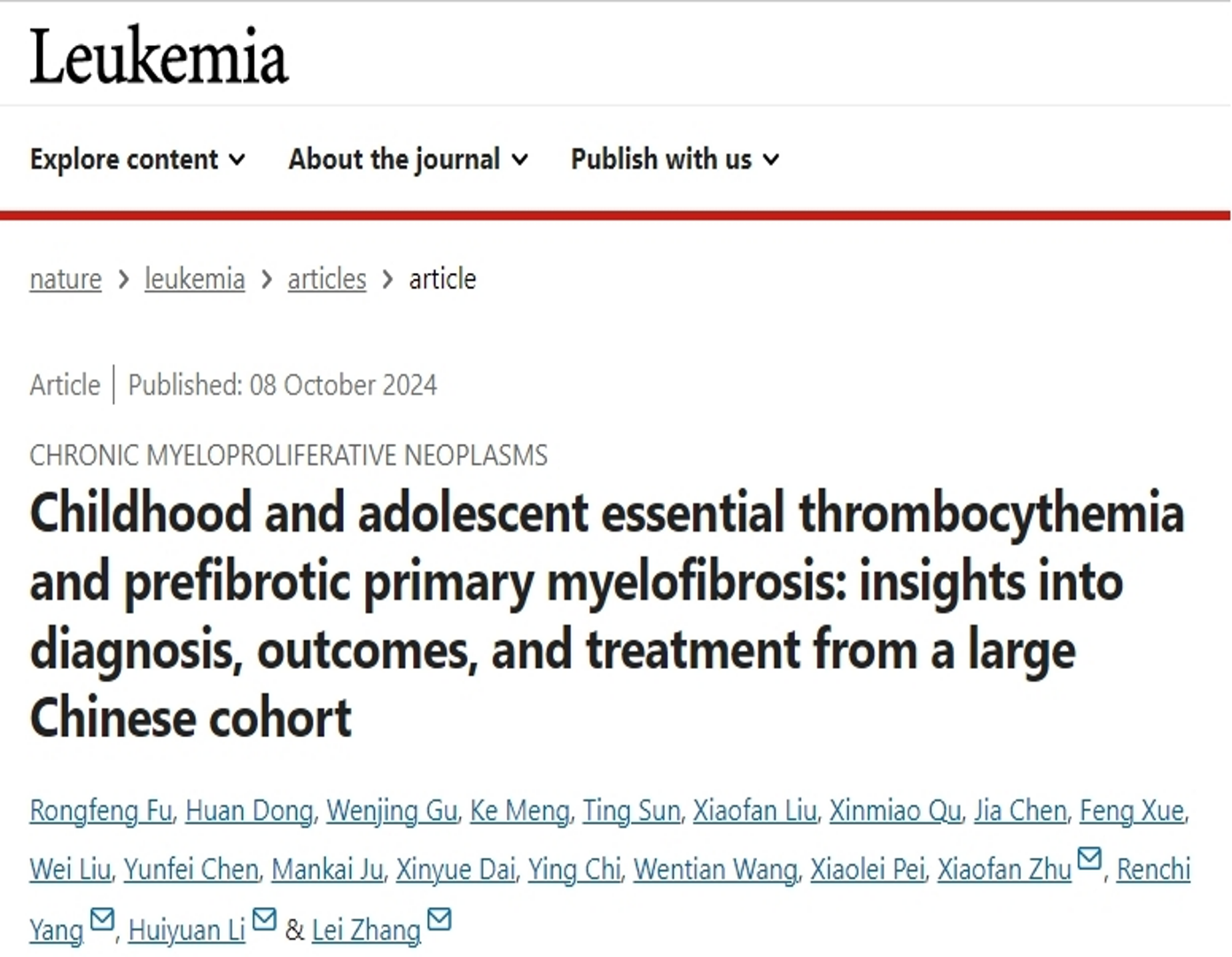
Task: Click envelope icon after Renchi Yang
Action: click(x=102, y=919)
